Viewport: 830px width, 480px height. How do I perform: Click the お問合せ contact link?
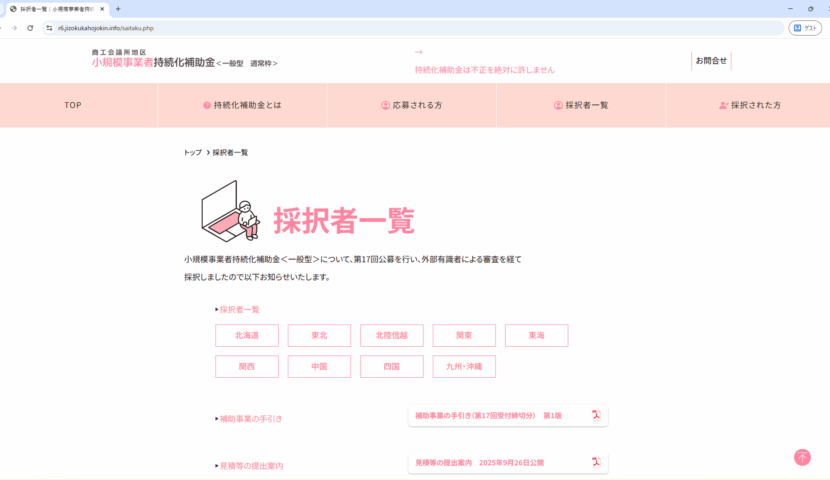tap(711, 61)
